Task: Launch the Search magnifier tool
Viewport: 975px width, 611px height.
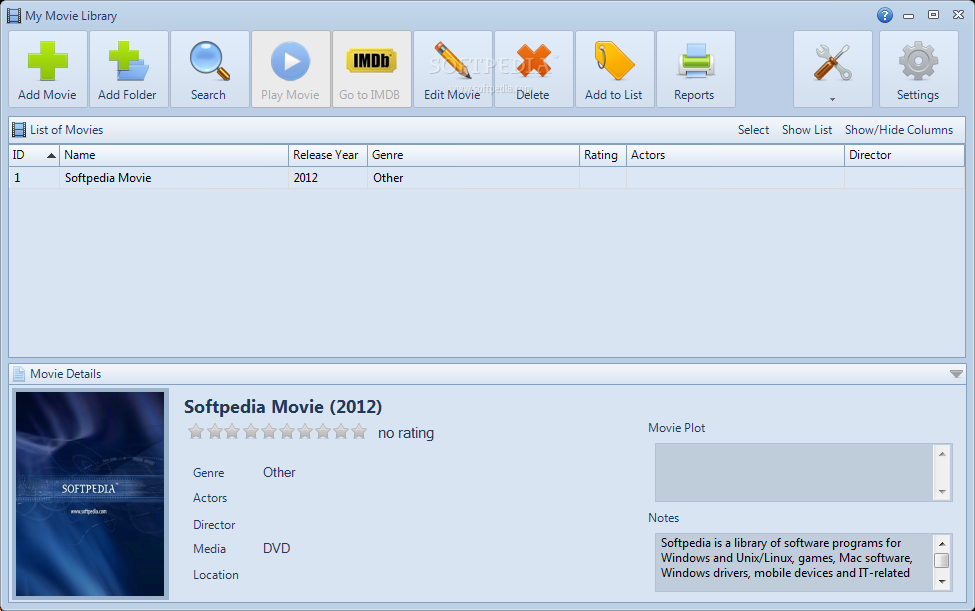Action: coord(210,69)
